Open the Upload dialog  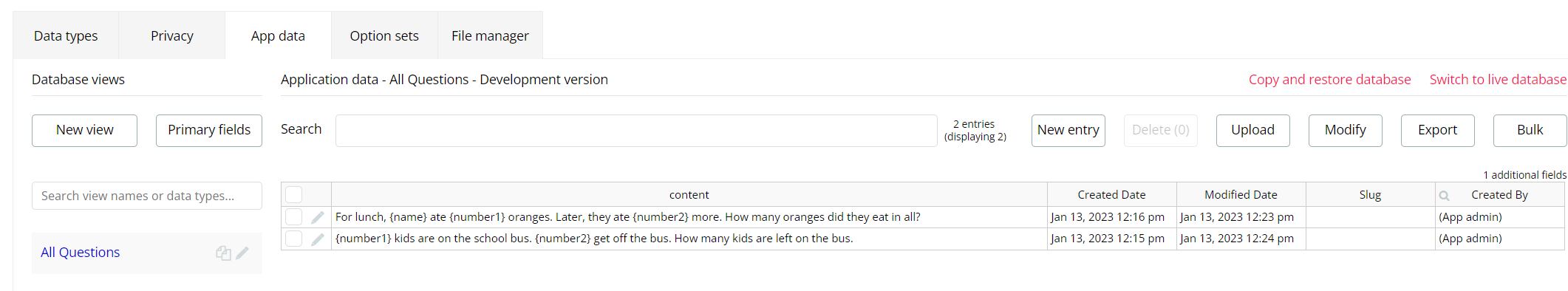coord(1253,130)
